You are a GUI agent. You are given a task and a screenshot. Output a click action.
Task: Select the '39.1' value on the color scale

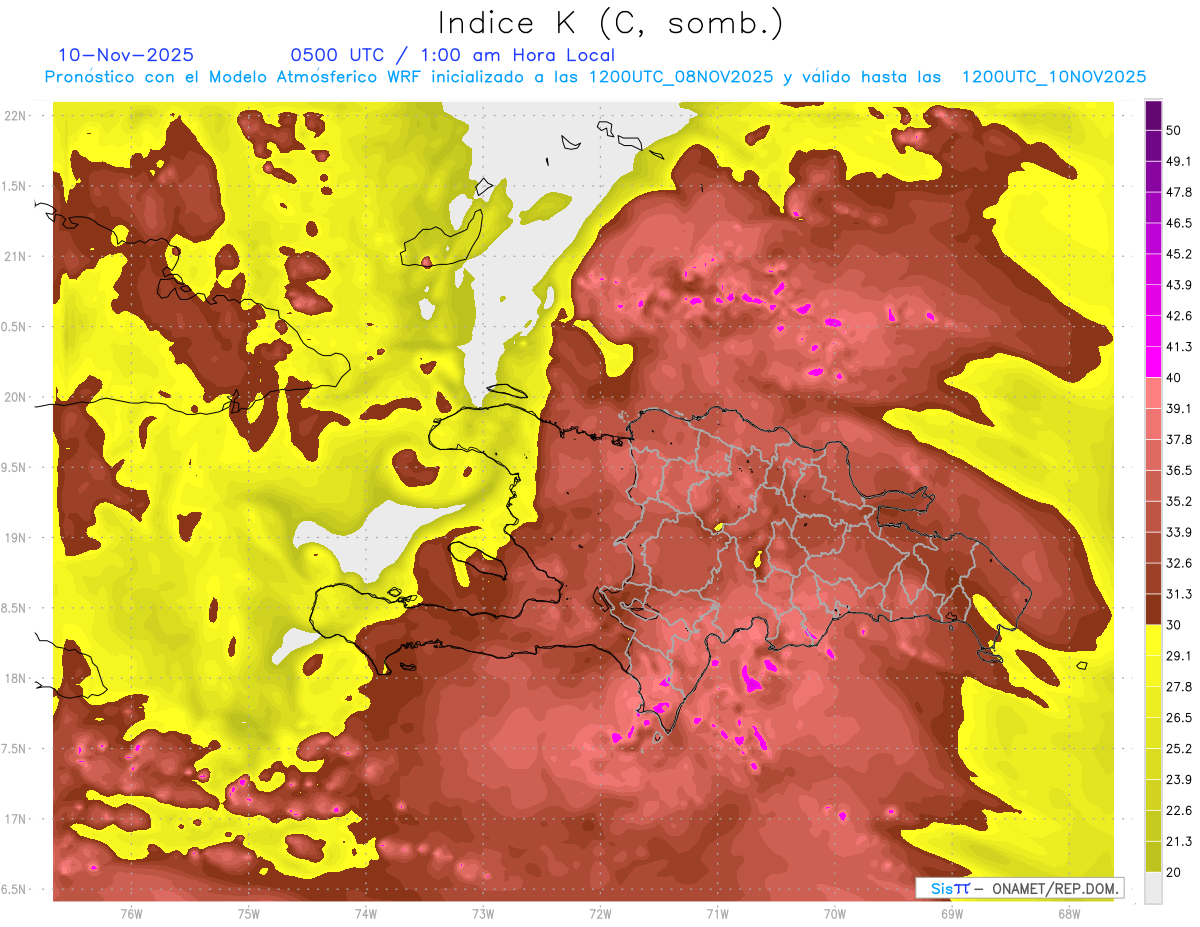1179,409
